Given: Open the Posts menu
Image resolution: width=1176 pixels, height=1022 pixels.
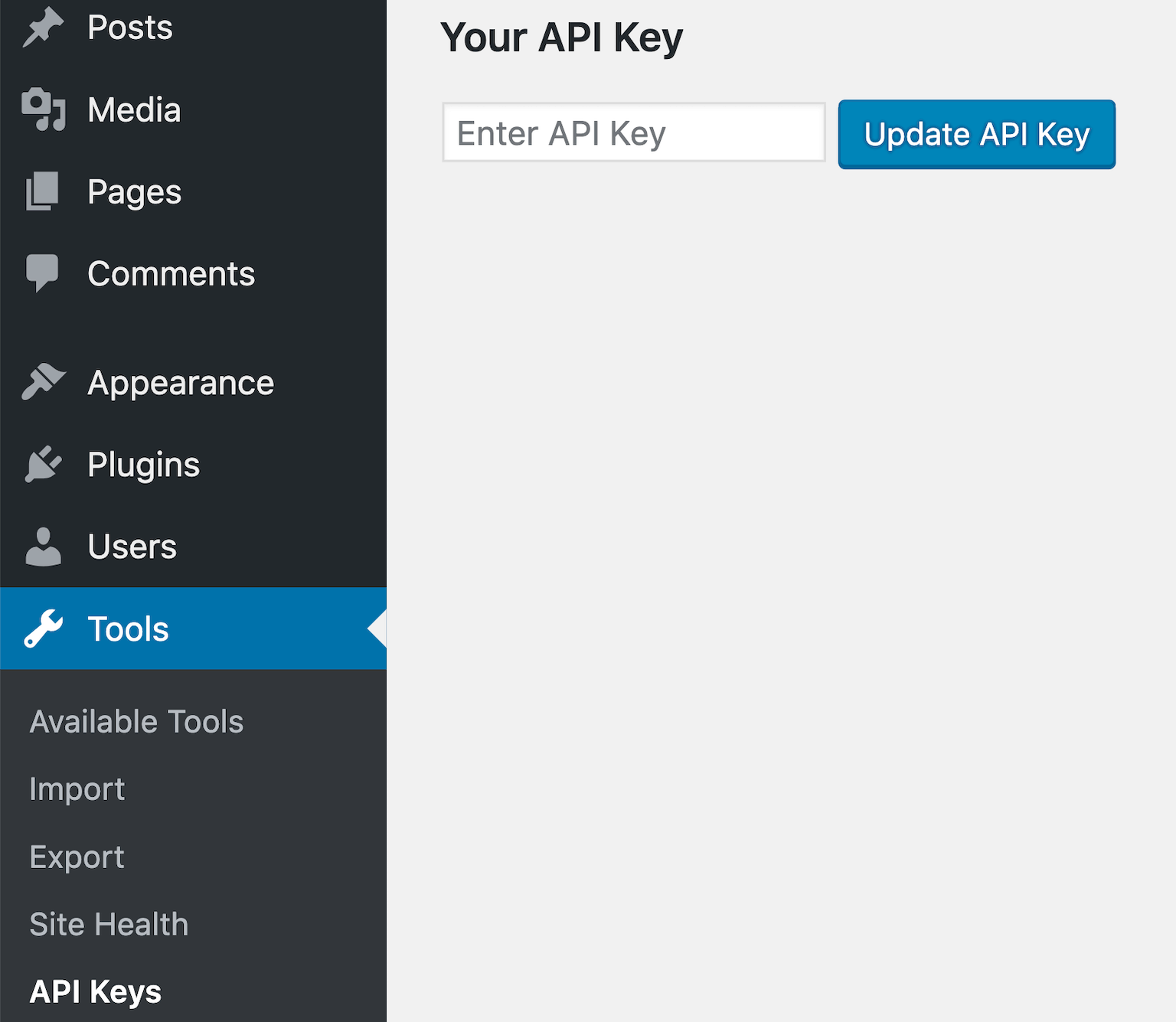Looking at the screenshot, I should pos(129,28).
